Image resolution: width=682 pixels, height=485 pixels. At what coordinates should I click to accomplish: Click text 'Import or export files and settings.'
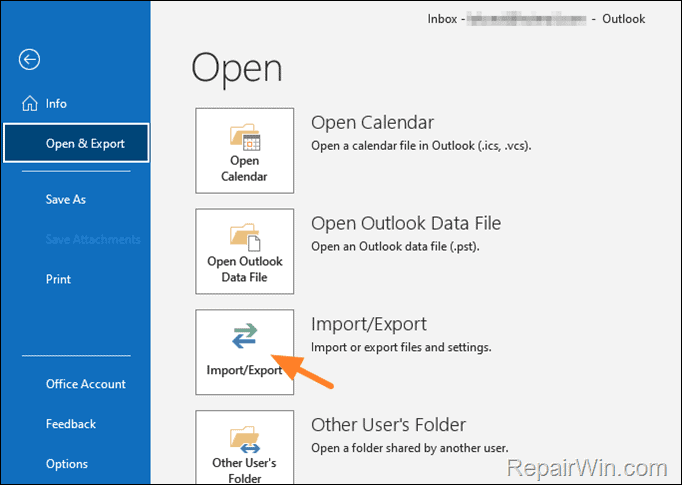[x=401, y=347]
